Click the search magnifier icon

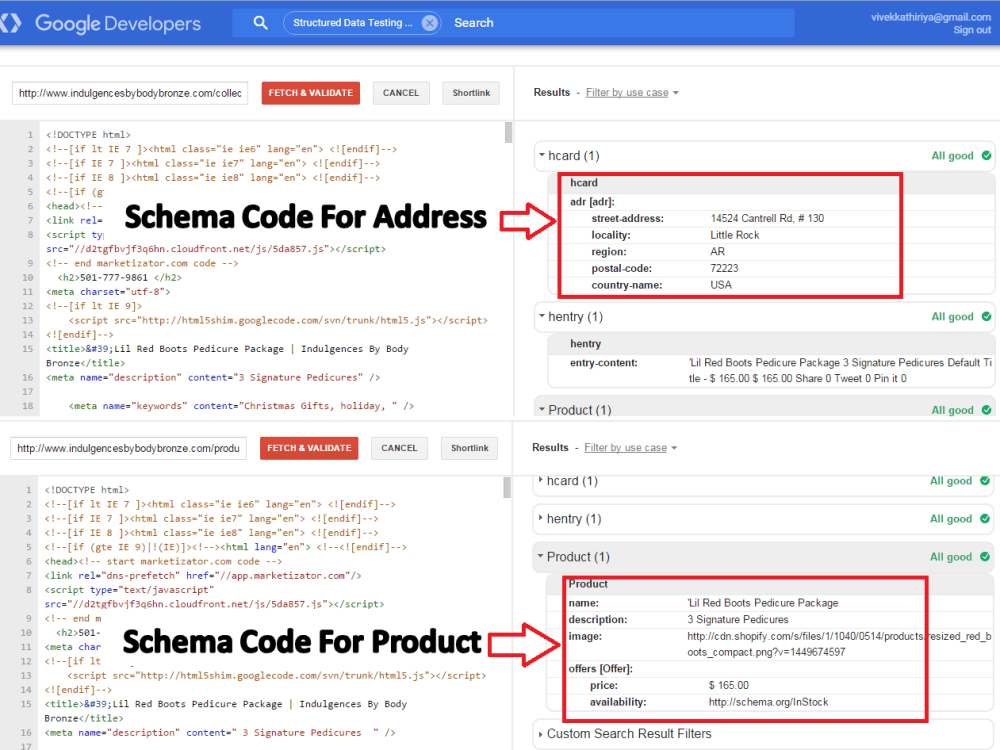click(260, 23)
